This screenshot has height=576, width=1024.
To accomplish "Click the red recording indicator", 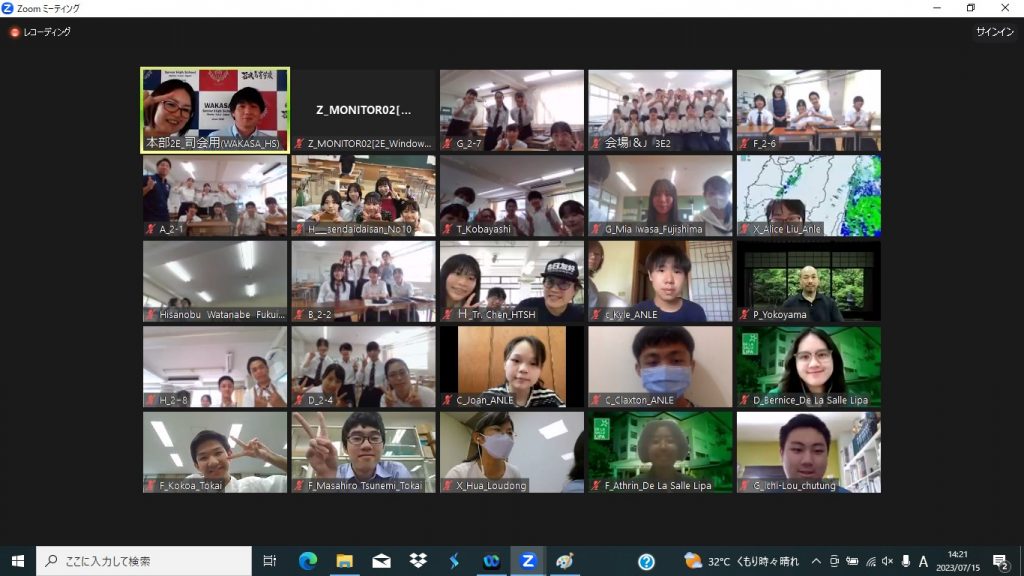I will (15, 32).
